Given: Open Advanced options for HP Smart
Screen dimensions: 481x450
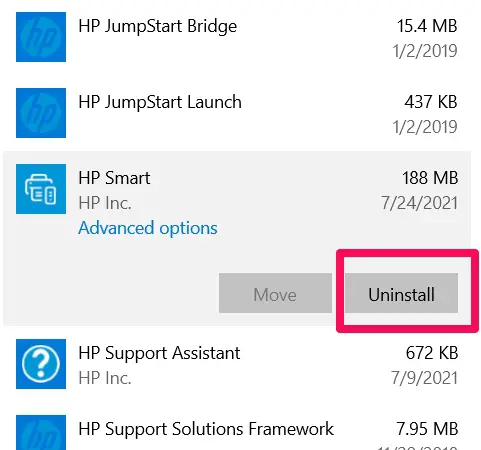Looking at the screenshot, I should coord(148,228).
